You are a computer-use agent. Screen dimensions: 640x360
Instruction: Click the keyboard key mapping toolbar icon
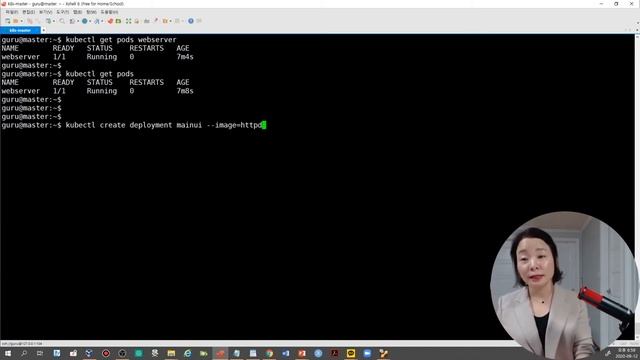click(147, 21)
